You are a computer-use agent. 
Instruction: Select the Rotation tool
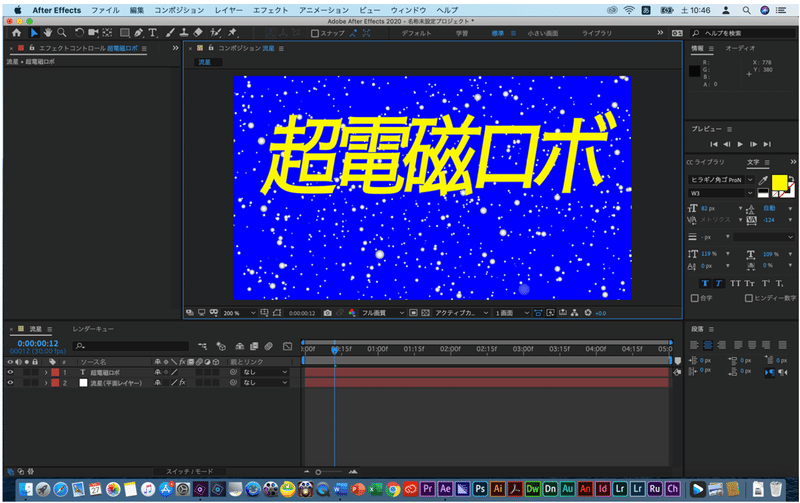[79, 33]
